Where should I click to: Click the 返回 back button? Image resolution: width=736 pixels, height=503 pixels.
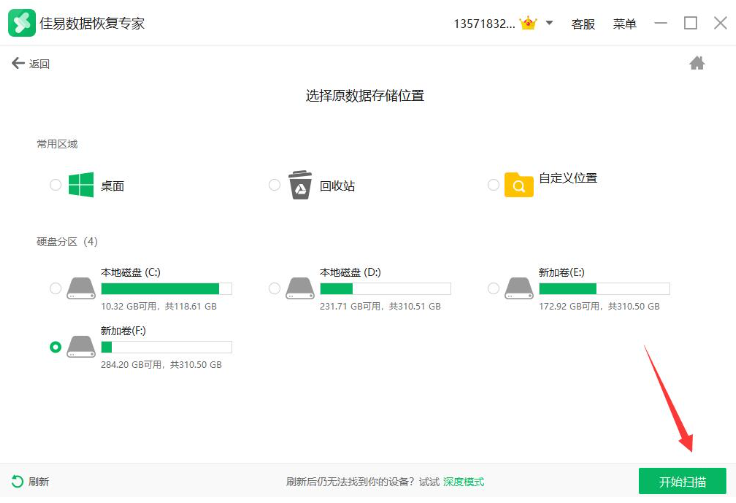coord(31,64)
